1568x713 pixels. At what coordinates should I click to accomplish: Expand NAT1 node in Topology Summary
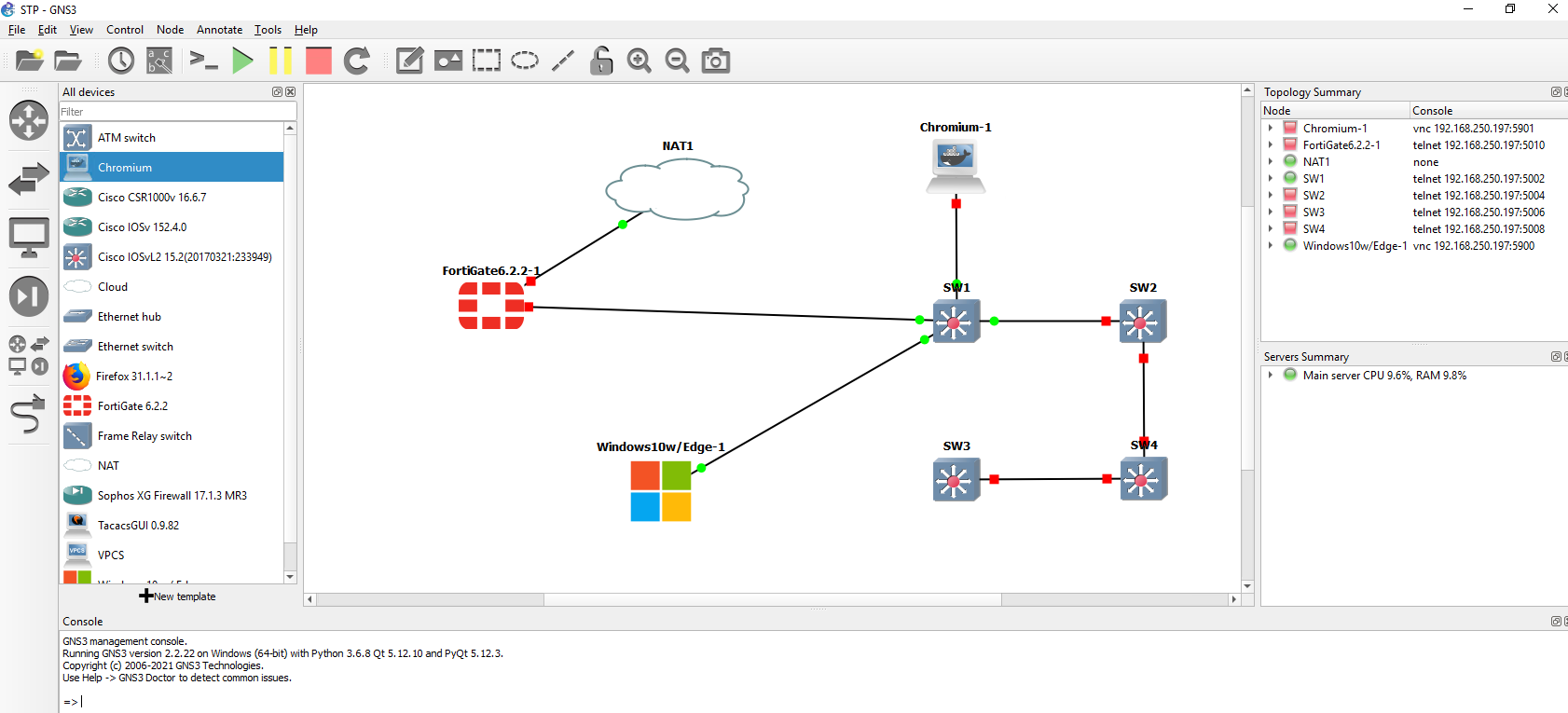click(x=1271, y=162)
